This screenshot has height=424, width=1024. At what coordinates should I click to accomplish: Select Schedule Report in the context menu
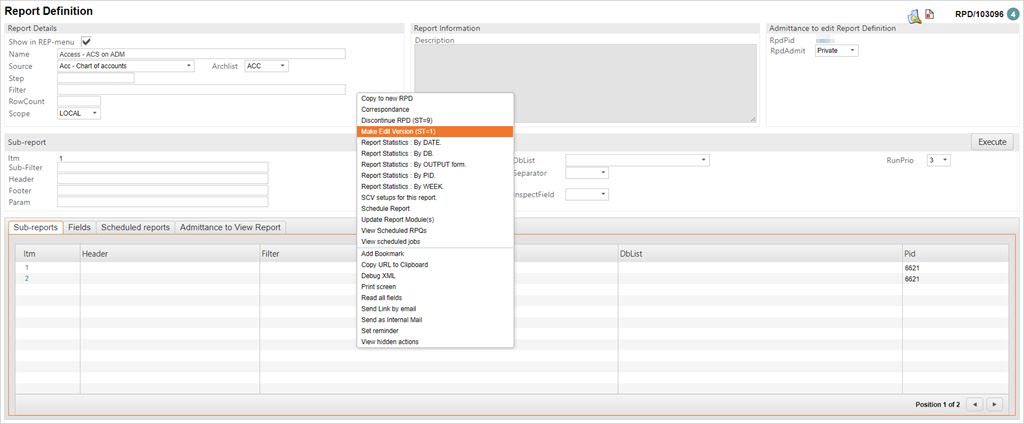pos(434,208)
